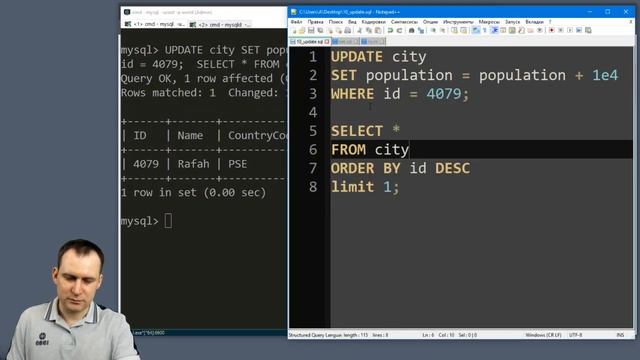Switch to the second Notepad++ document tab

[345, 42]
